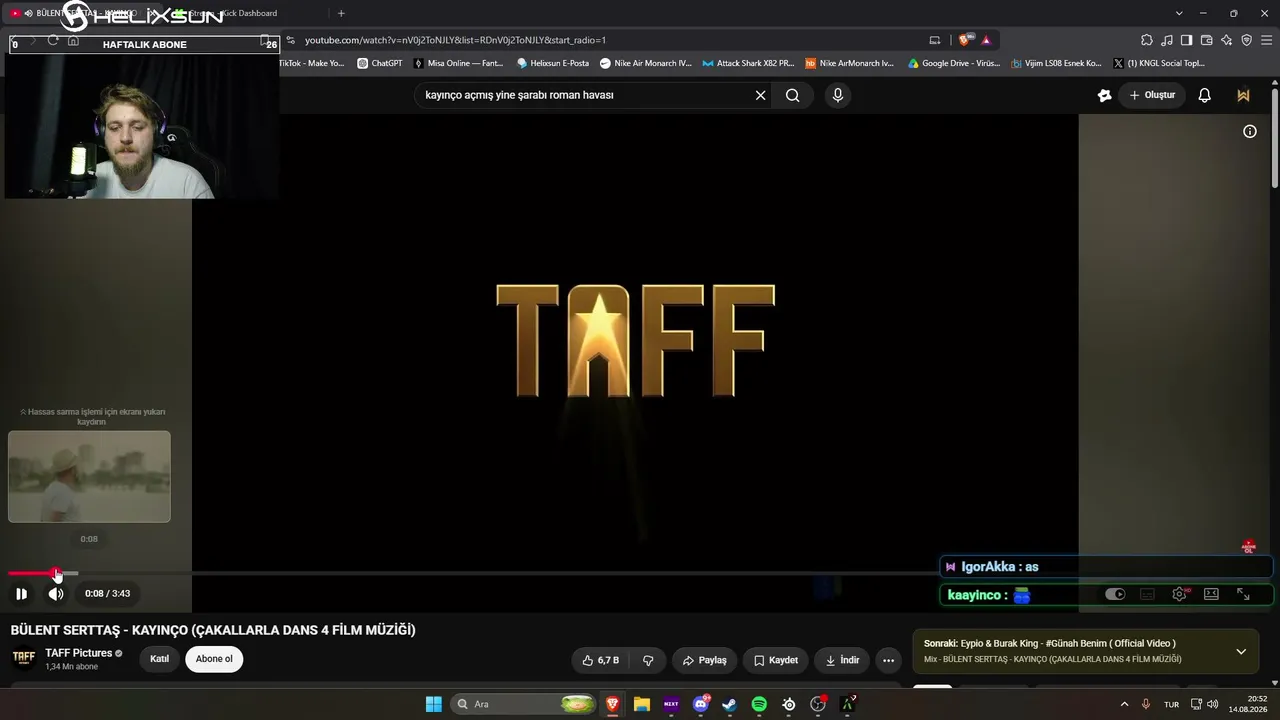Dislike the video with thumbs-down
Screen dimensions: 1280x720
pos(648,660)
